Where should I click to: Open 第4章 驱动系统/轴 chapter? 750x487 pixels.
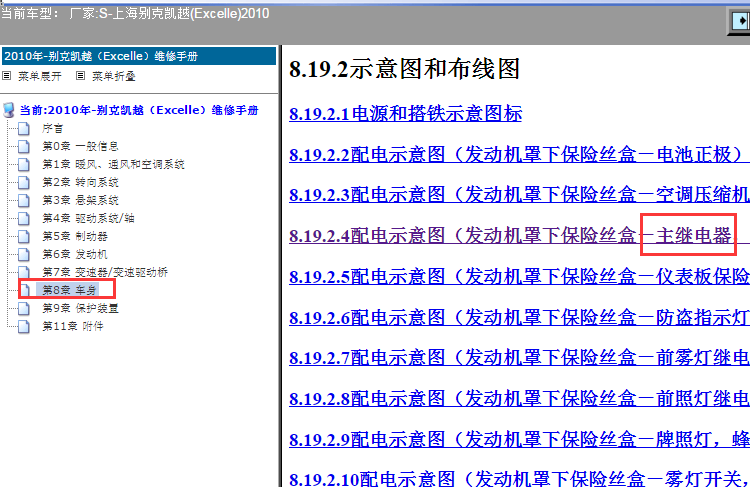pyautogui.click(x=88, y=219)
